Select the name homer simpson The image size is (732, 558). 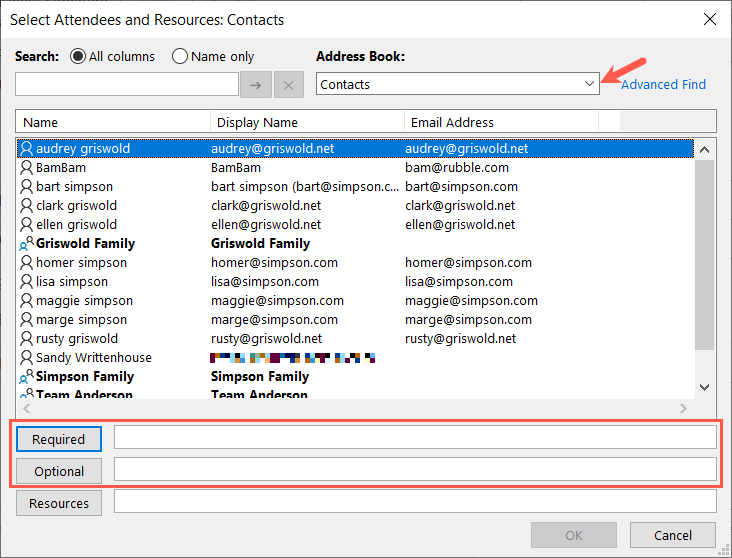(x=81, y=262)
